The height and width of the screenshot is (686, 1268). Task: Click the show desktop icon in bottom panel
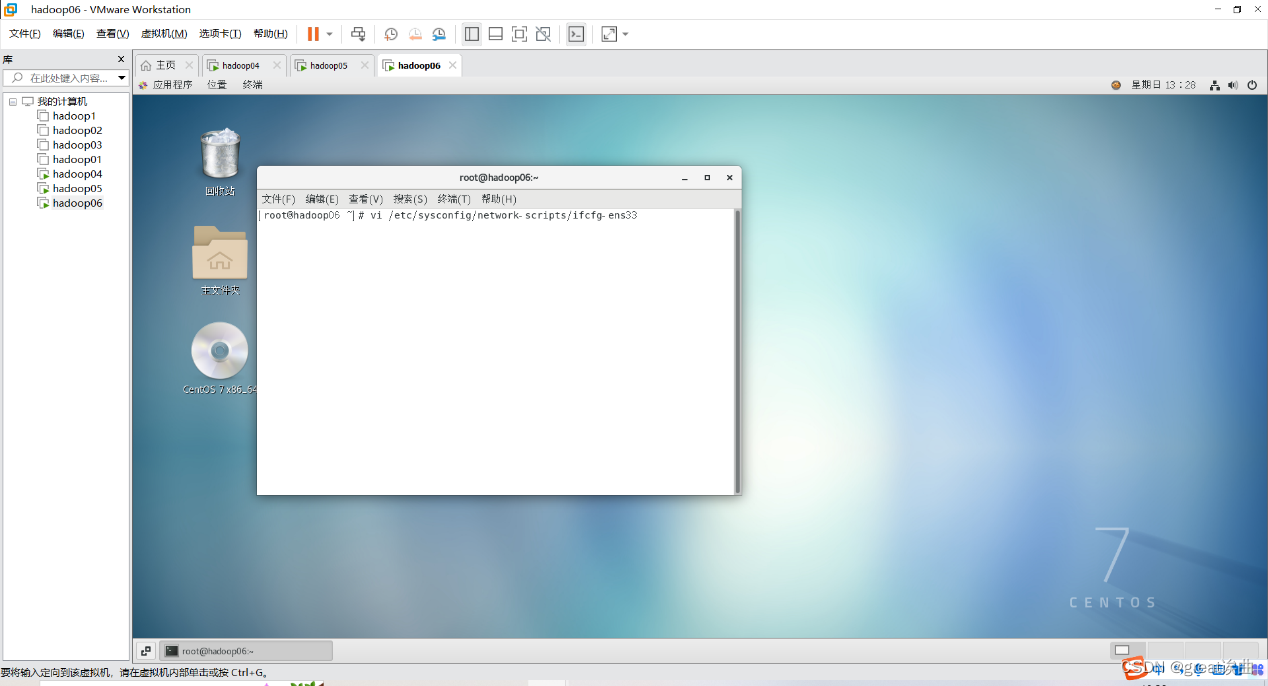pyautogui.click(x=146, y=651)
